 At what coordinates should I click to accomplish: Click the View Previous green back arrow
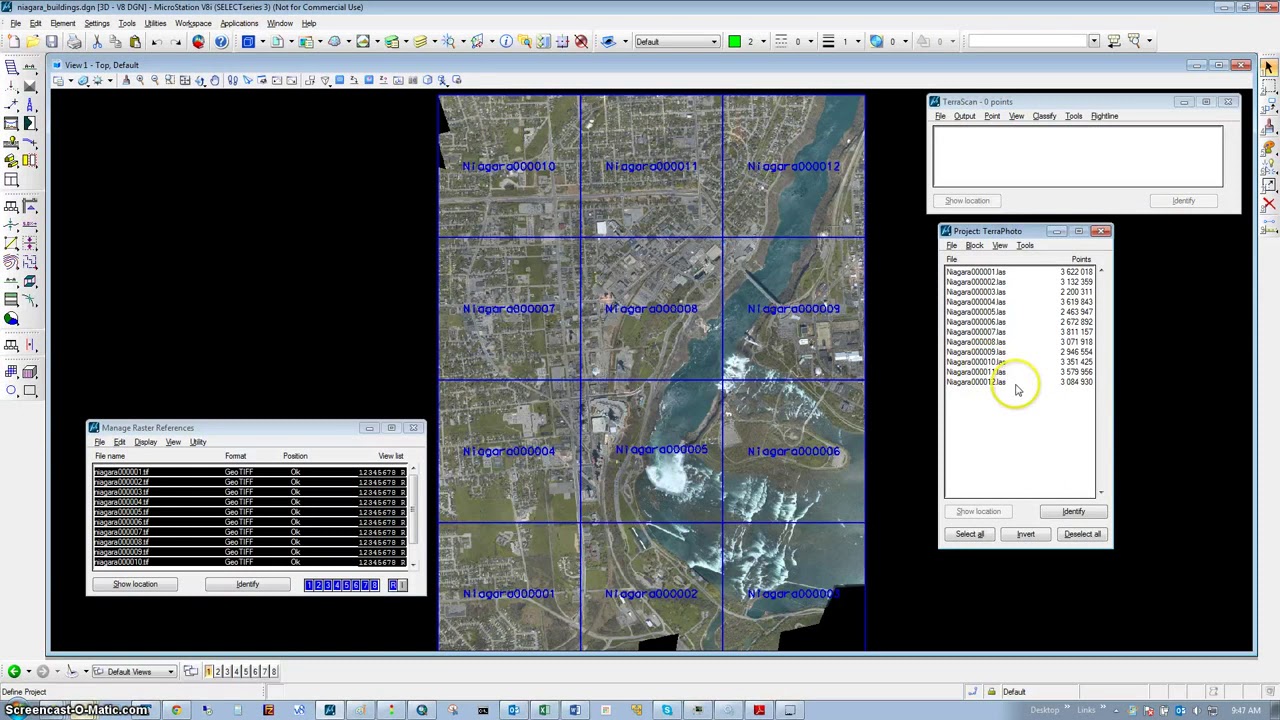pos(14,671)
